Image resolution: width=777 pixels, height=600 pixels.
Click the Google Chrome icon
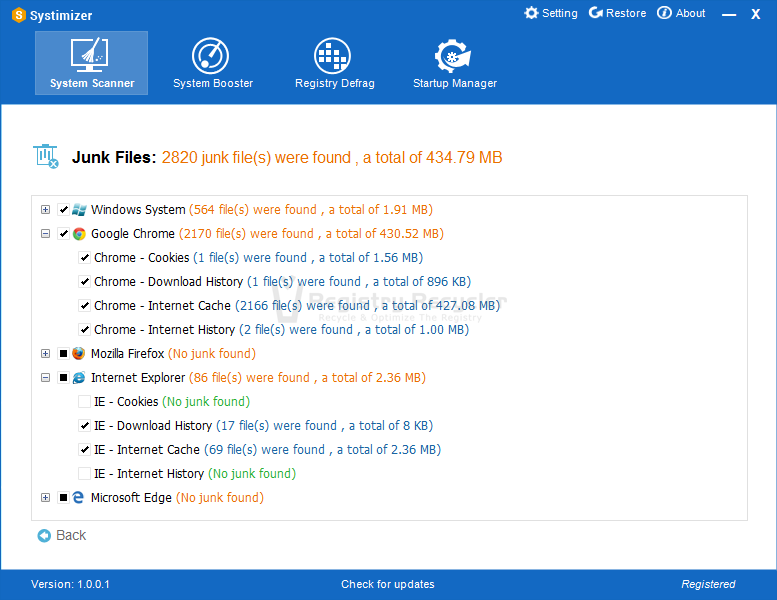(79, 234)
